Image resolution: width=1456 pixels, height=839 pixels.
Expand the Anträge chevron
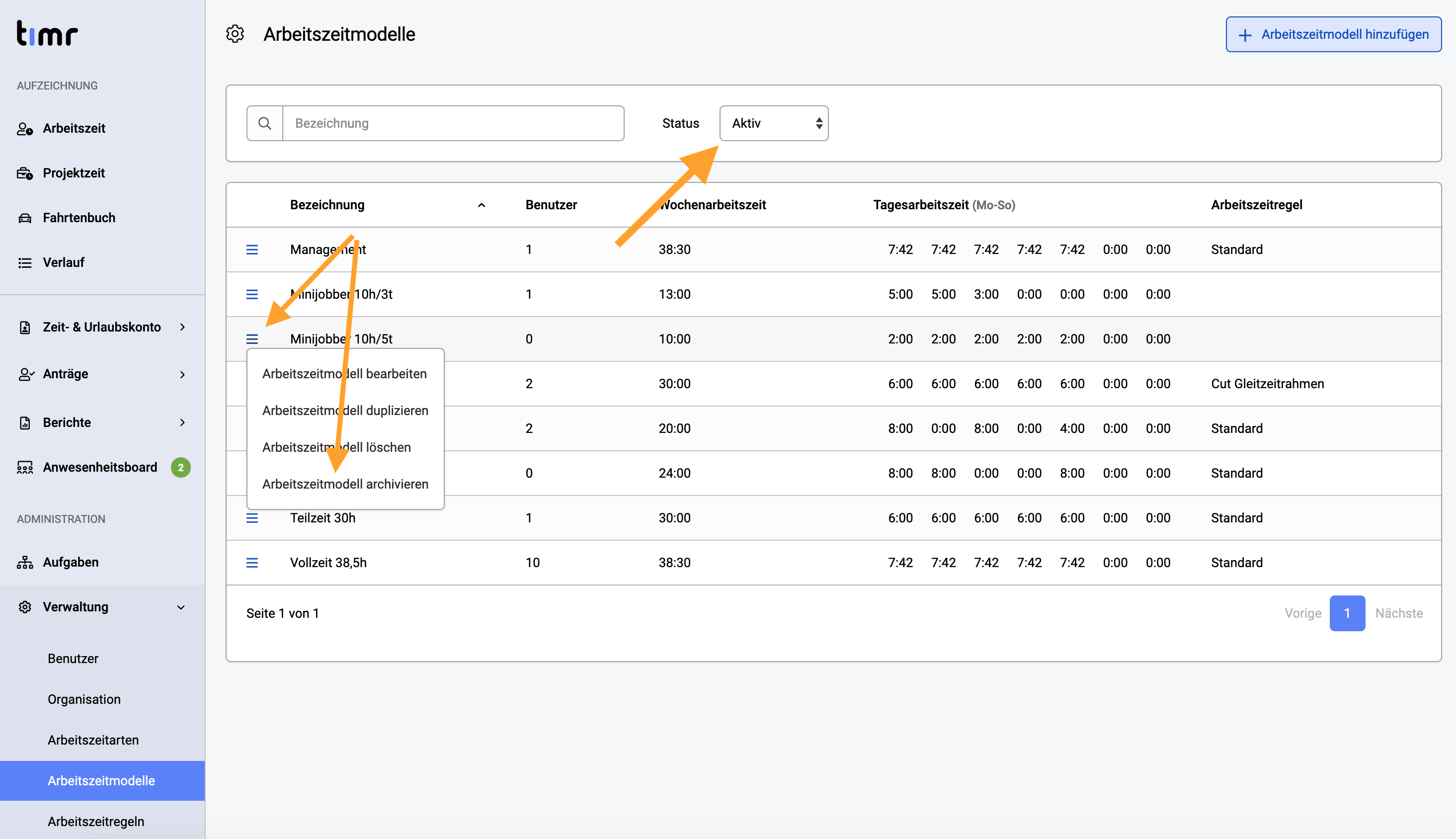click(x=182, y=375)
